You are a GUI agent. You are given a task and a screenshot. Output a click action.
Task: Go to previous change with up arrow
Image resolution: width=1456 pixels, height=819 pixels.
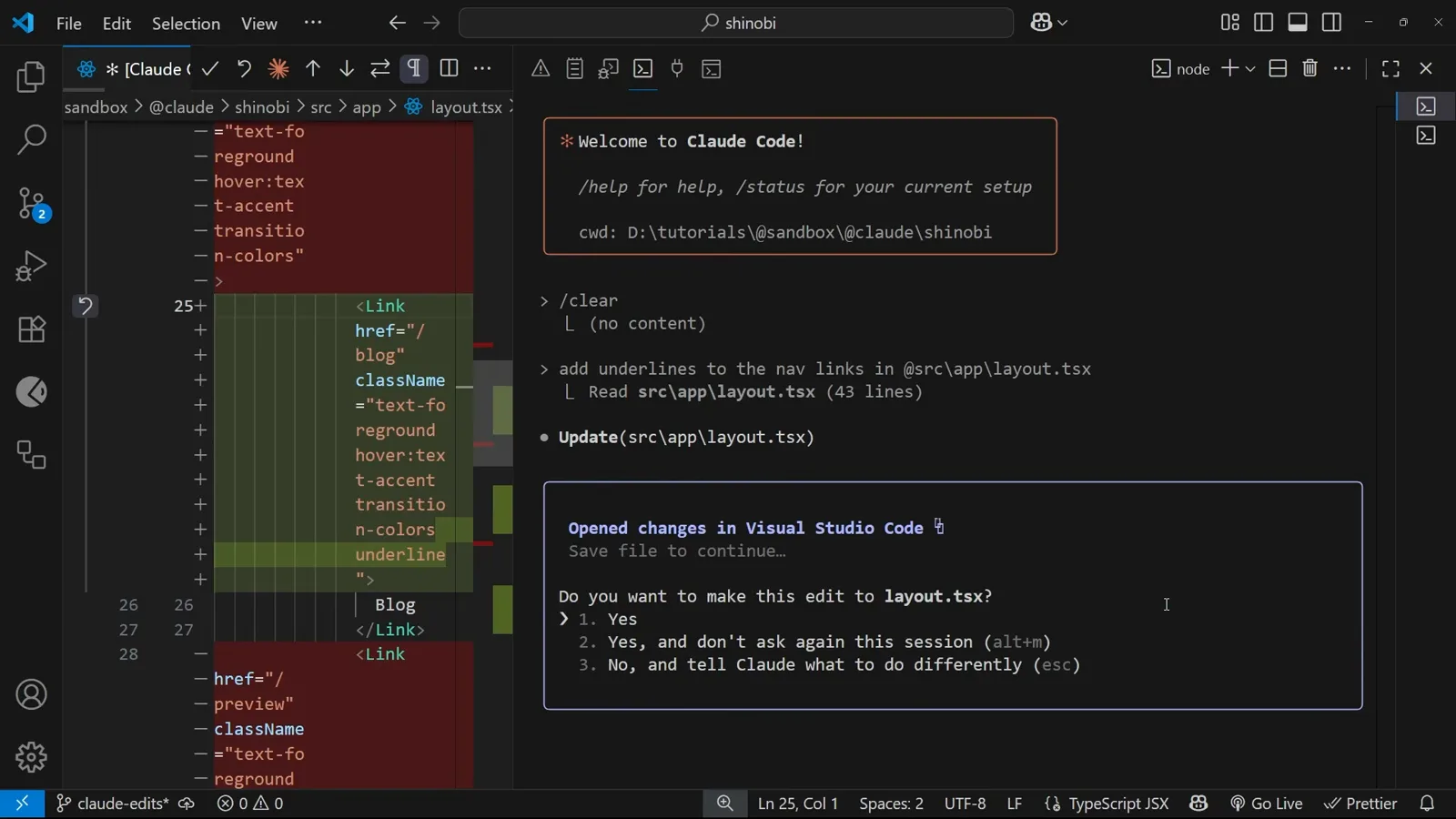click(x=312, y=68)
